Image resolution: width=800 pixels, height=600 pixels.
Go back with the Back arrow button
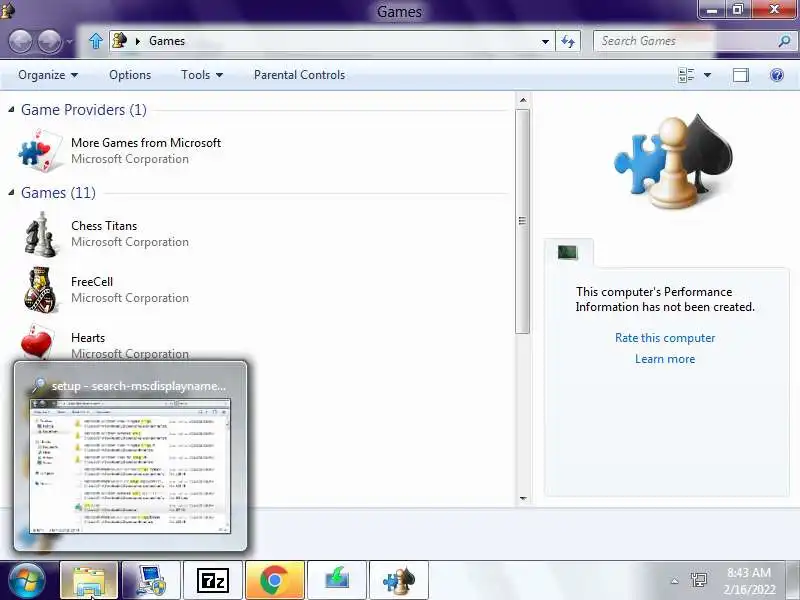[21, 41]
